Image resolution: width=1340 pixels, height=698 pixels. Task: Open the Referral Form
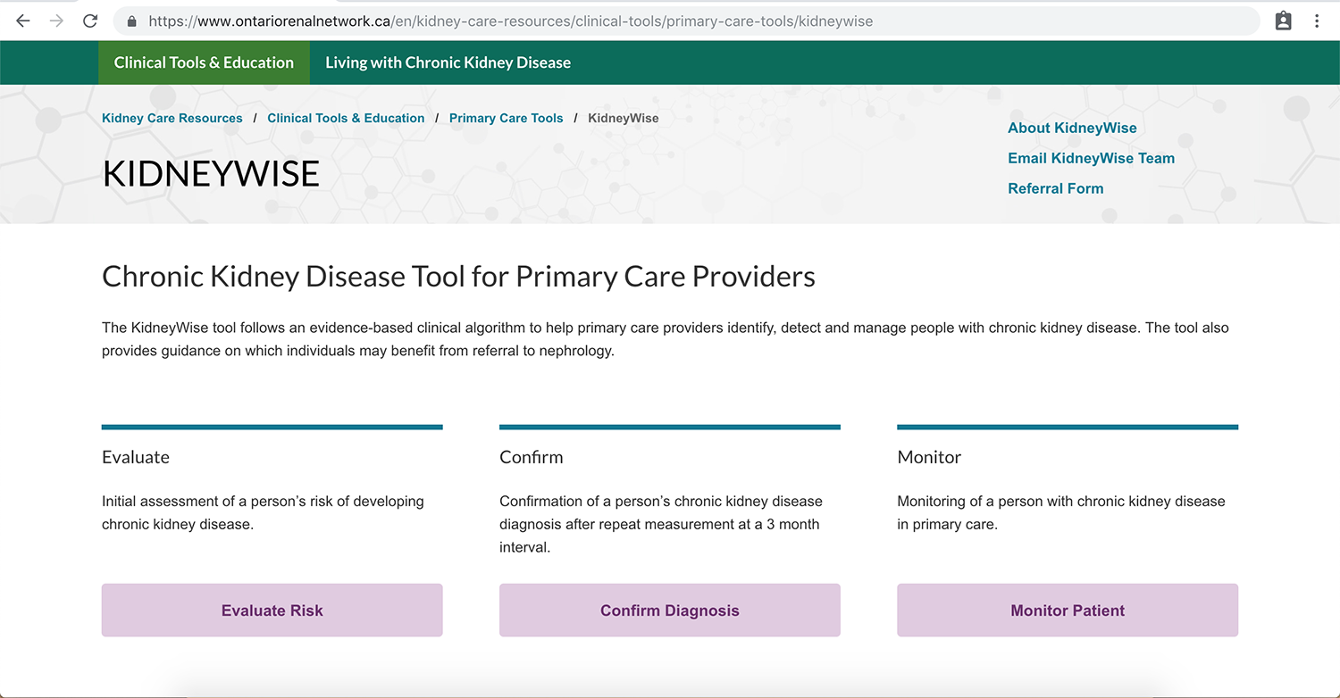[x=1056, y=188]
